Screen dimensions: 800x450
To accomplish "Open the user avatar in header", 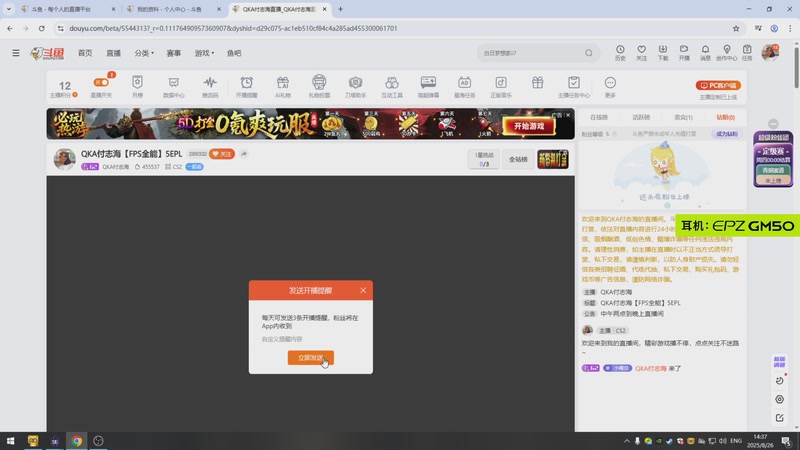I will [770, 53].
